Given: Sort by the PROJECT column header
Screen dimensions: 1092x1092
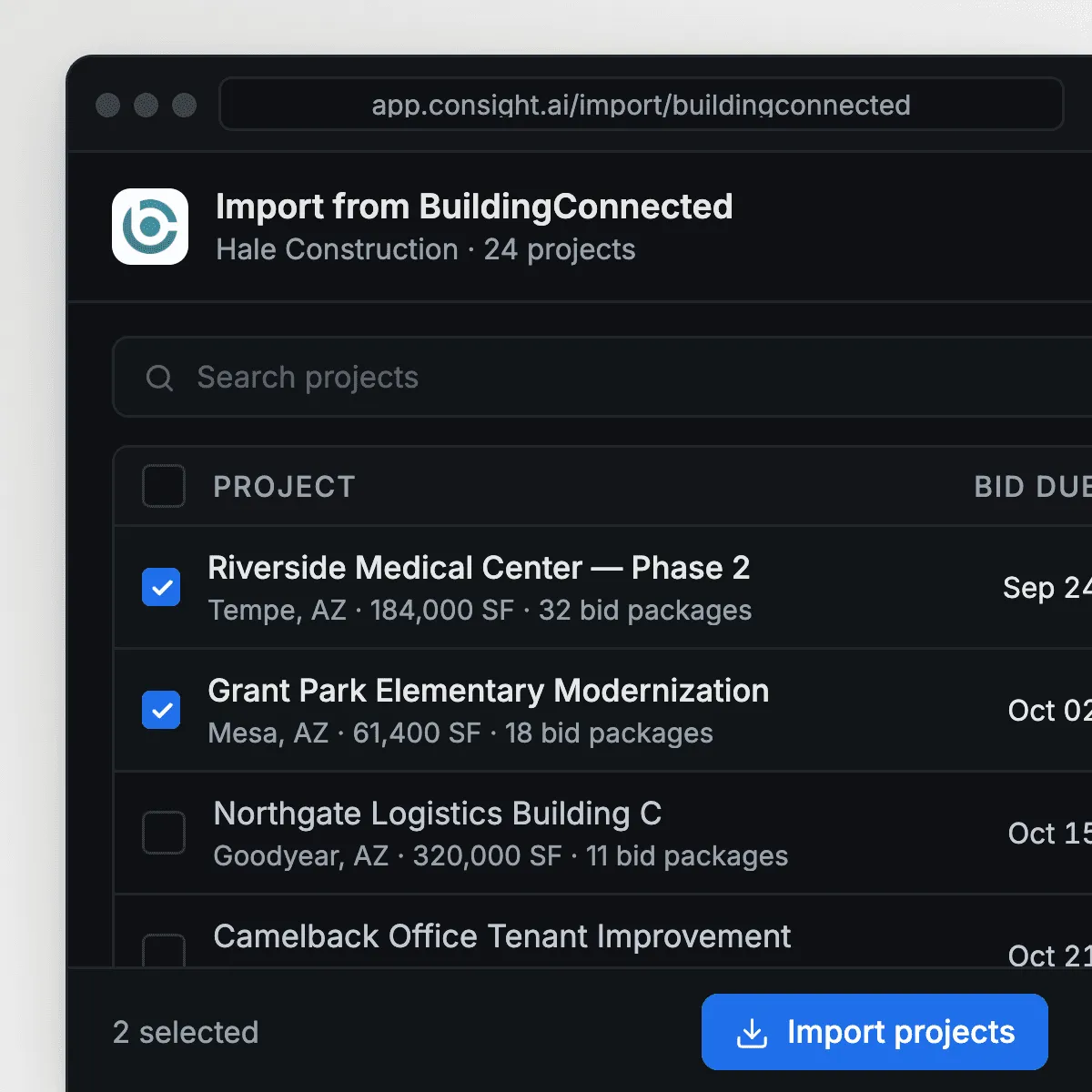Looking at the screenshot, I should (x=284, y=487).
